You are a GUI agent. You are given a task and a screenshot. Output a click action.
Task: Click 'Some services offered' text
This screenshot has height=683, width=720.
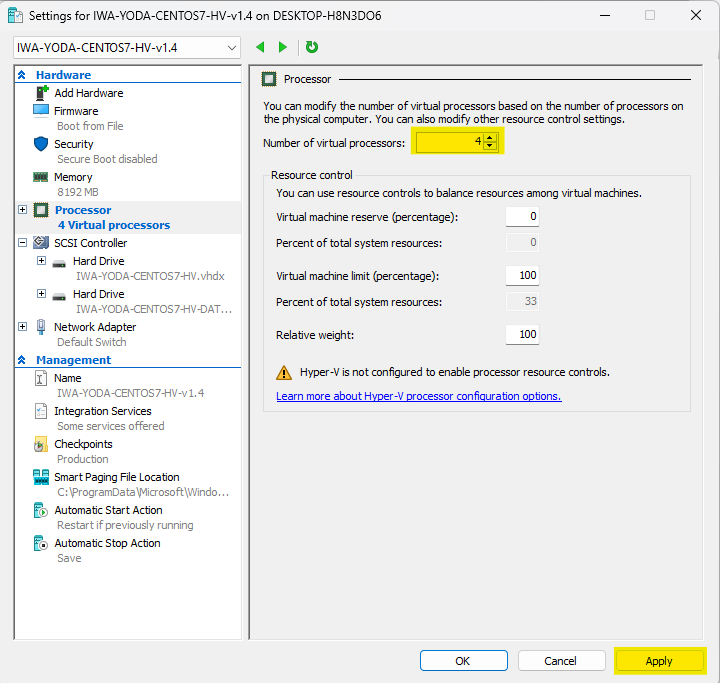(111, 426)
